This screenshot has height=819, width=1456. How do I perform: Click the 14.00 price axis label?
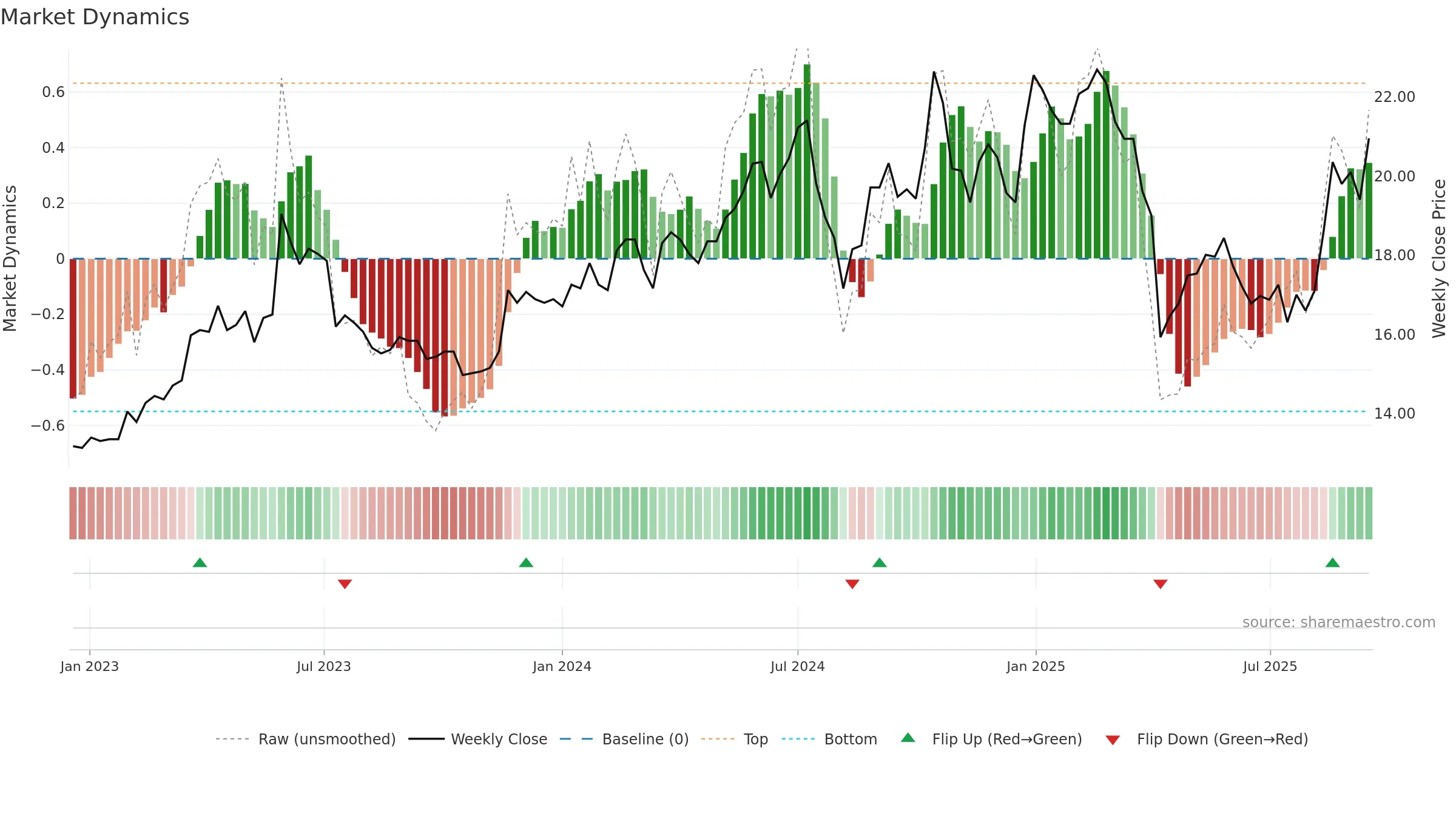tap(1395, 414)
